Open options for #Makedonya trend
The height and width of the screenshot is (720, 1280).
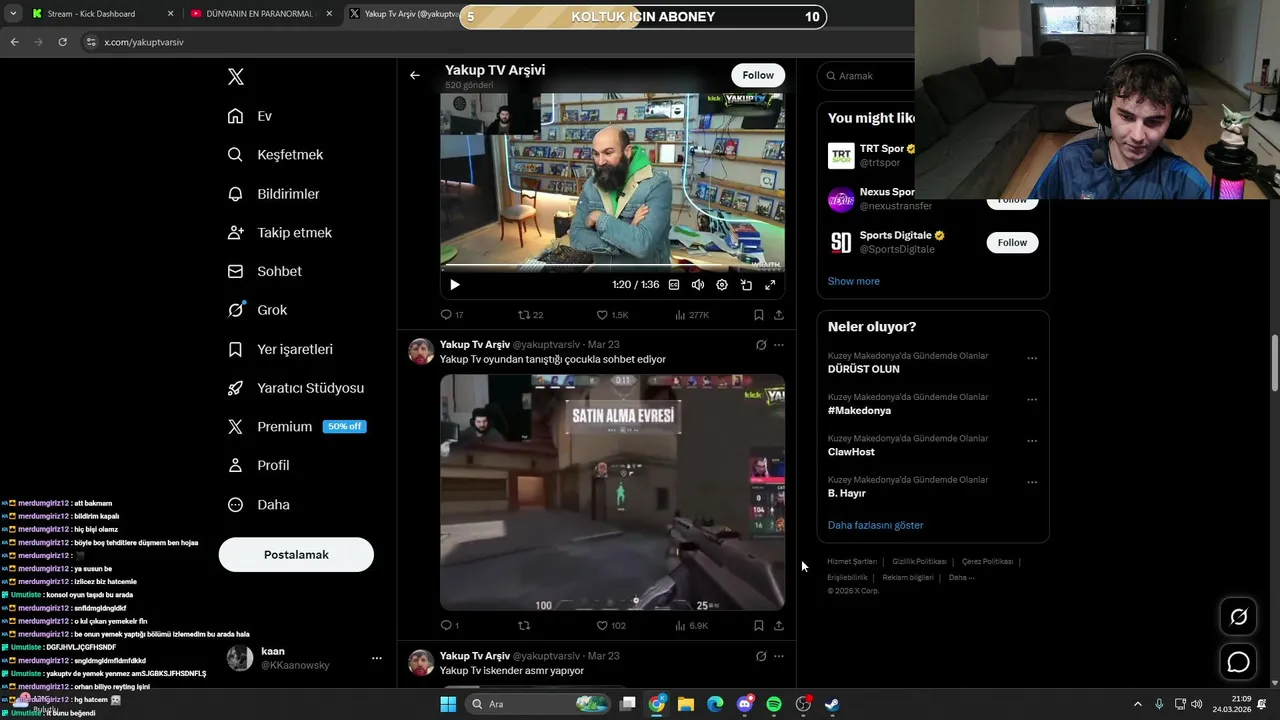click(x=1032, y=399)
